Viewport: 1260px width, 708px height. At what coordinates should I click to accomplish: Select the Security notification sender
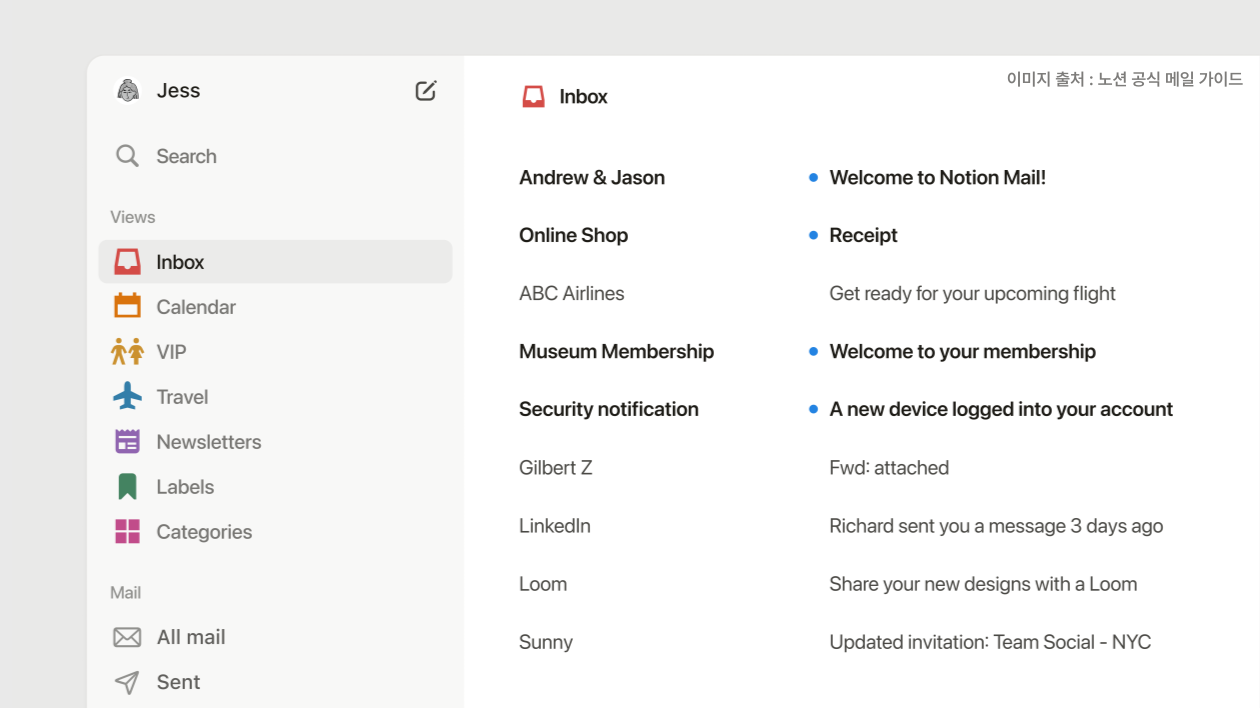(609, 410)
